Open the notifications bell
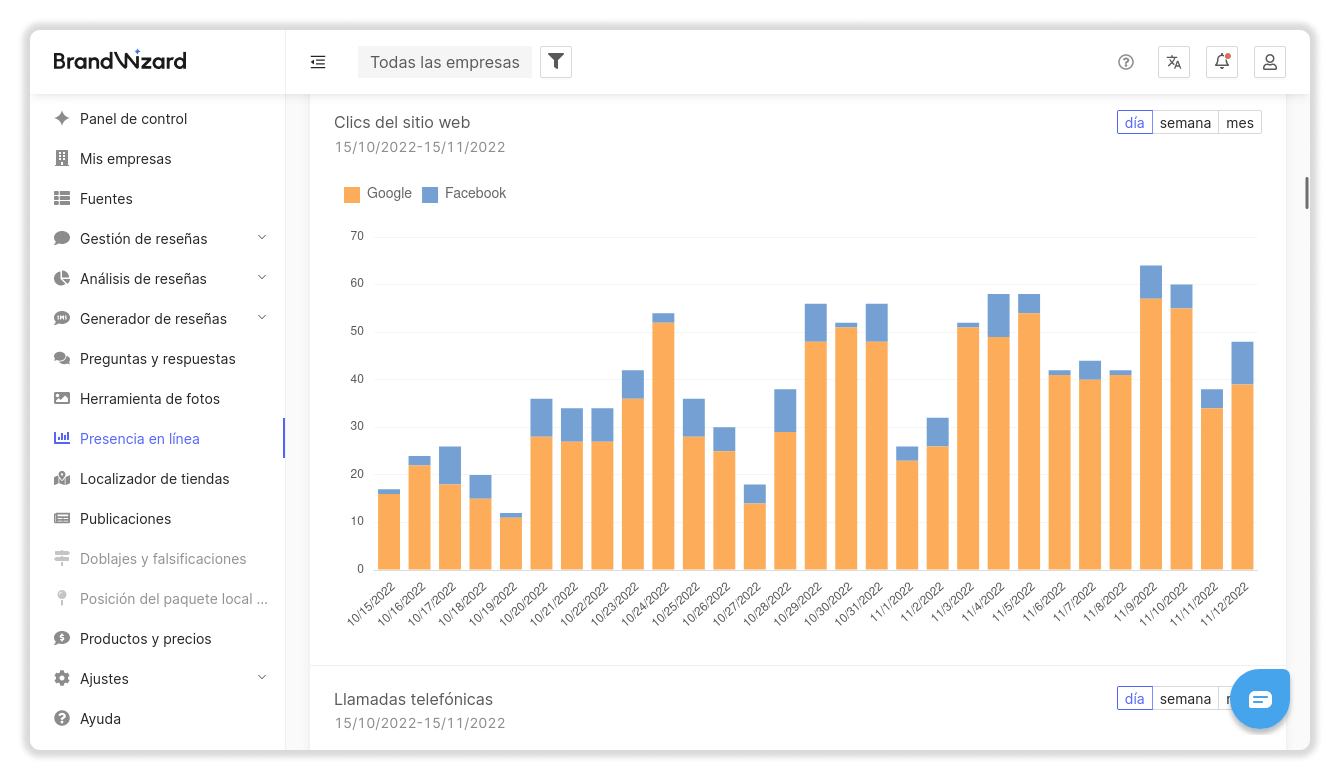The height and width of the screenshot is (780, 1340). [1222, 62]
